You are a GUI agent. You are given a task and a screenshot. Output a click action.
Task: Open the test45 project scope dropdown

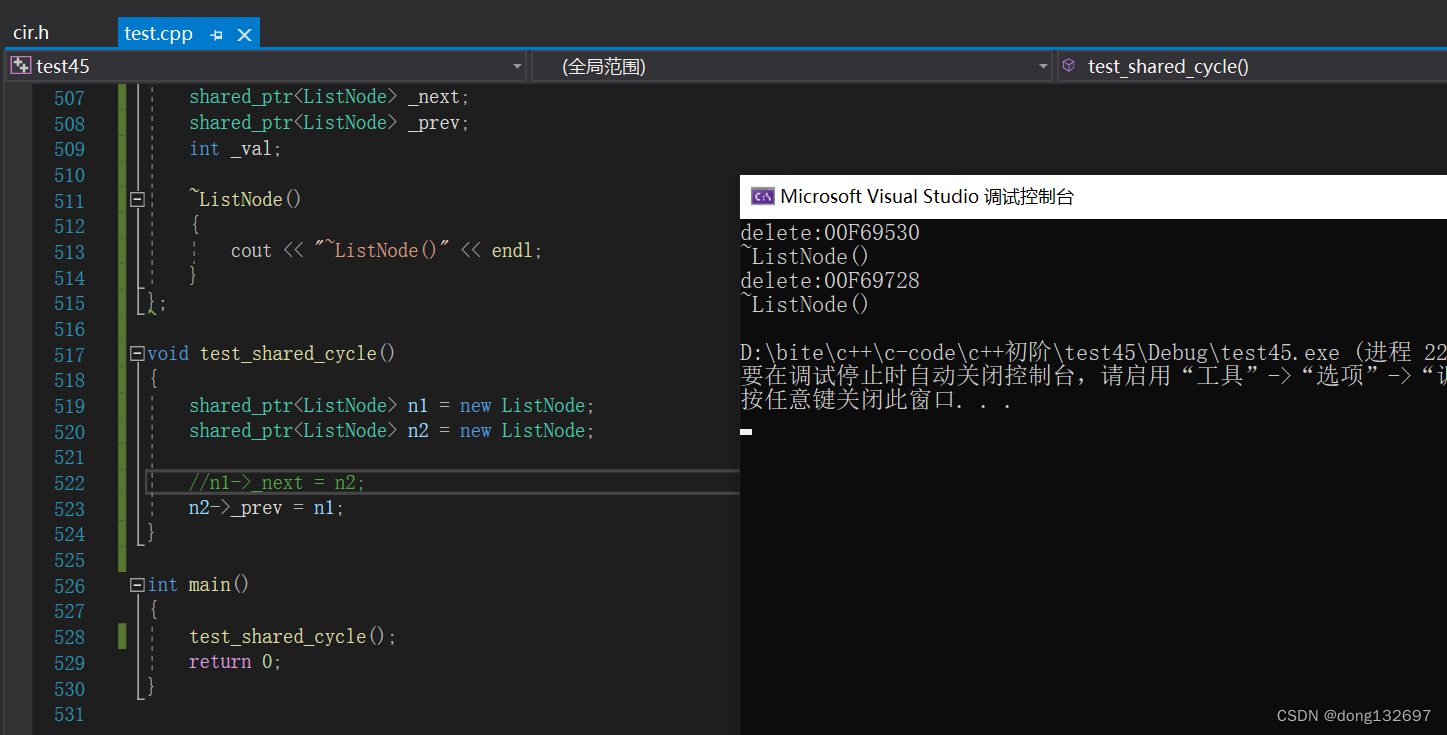267,66
